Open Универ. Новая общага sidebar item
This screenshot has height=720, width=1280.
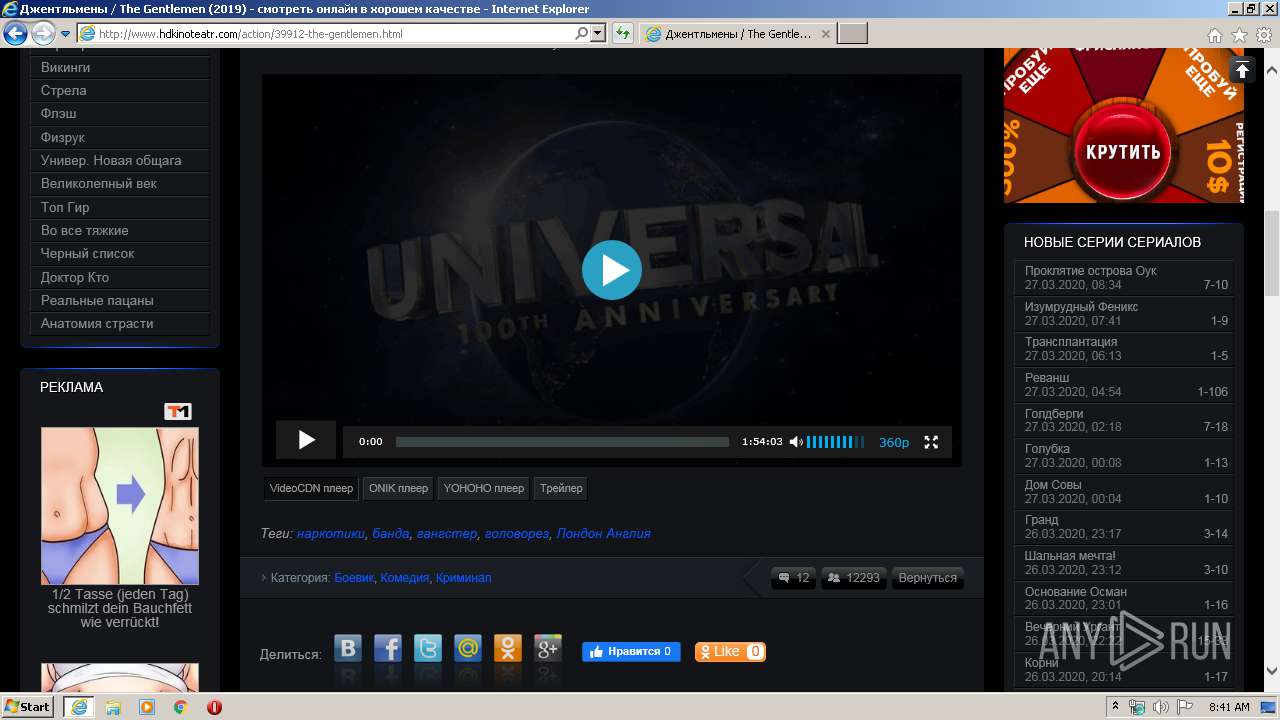coord(120,160)
